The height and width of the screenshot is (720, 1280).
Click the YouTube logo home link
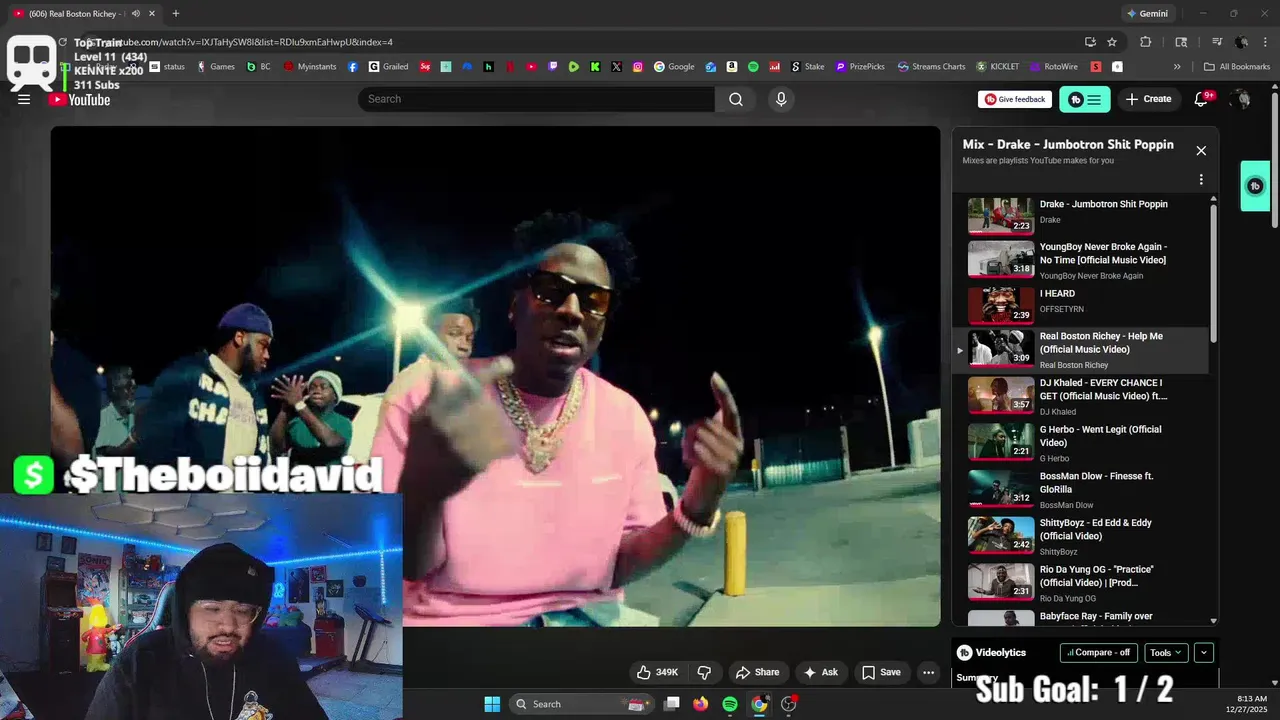click(80, 99)
